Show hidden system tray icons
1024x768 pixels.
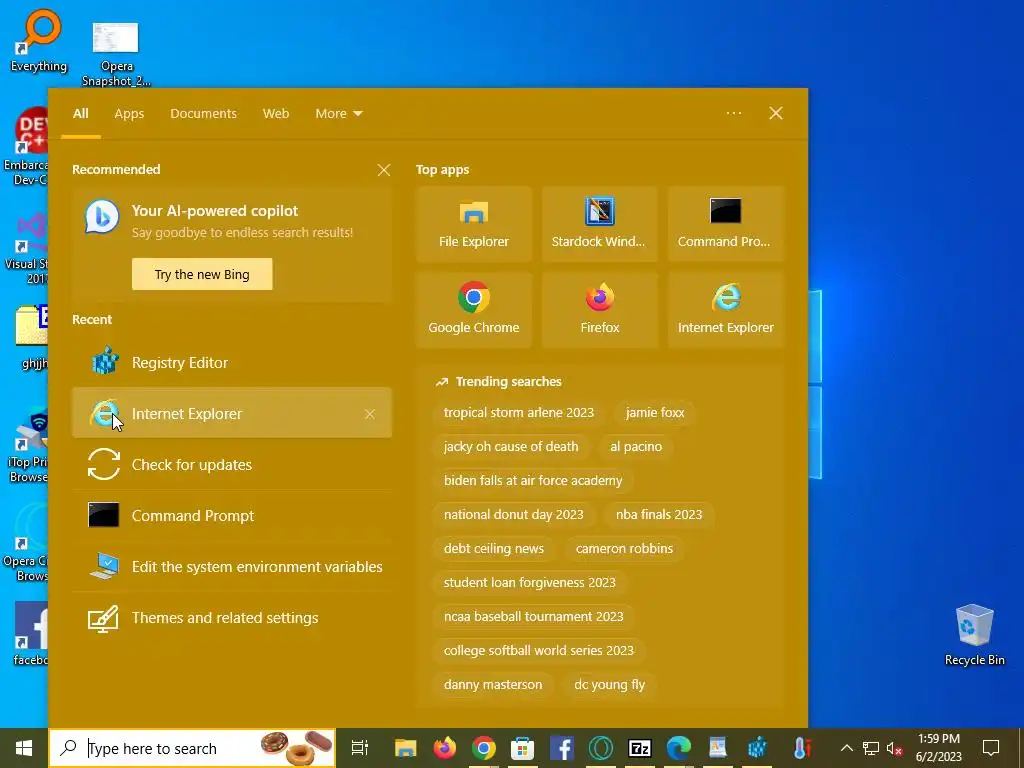(846, 748)
